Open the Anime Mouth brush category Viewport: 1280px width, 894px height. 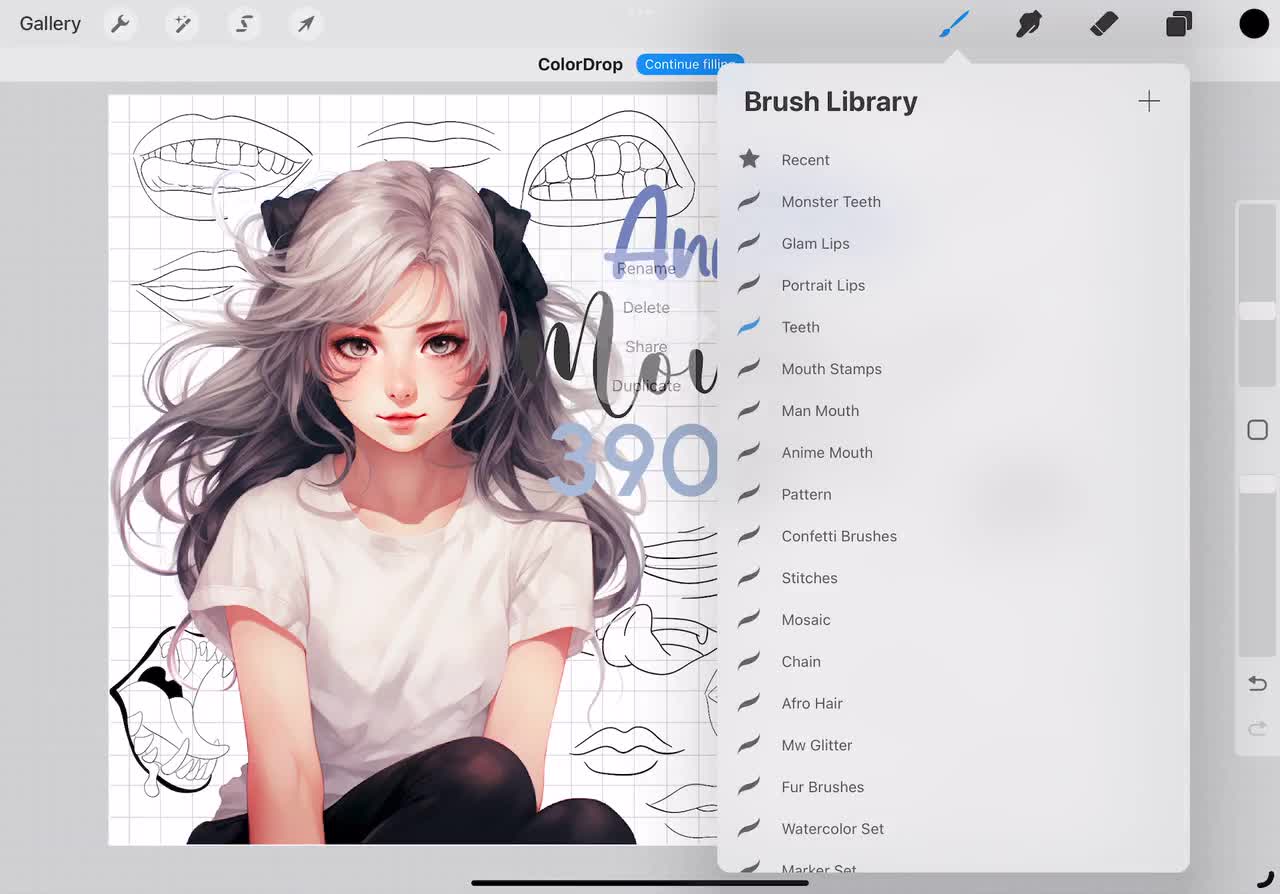pos(827,452)
